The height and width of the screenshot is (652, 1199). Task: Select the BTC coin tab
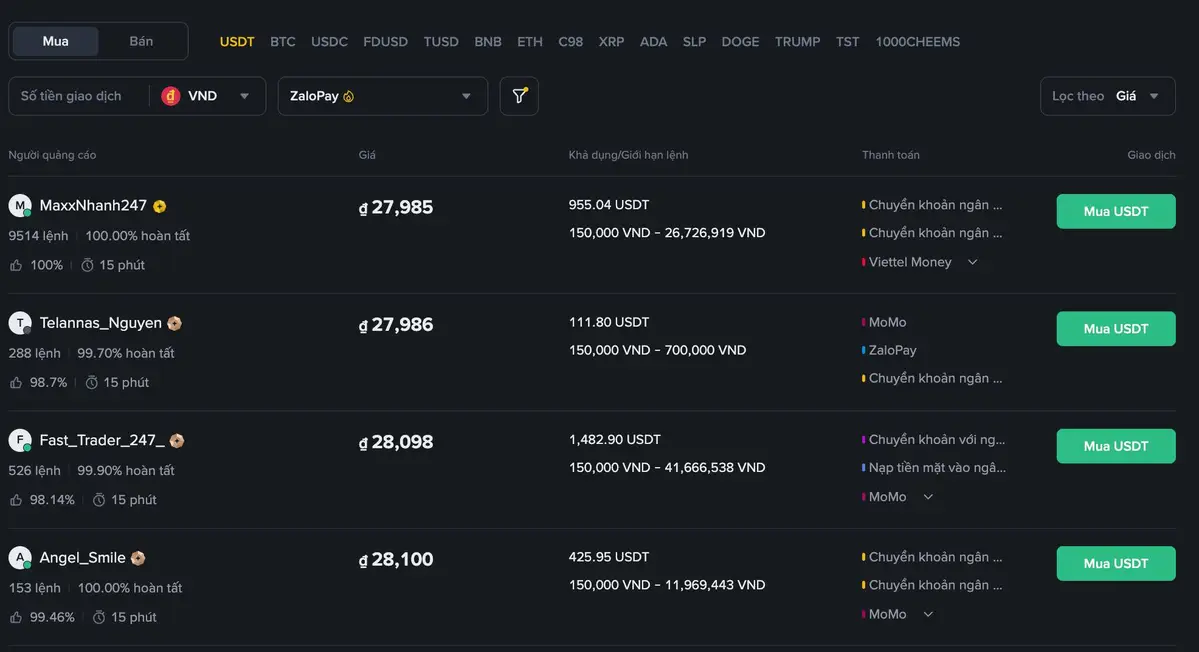coord(283,42)
